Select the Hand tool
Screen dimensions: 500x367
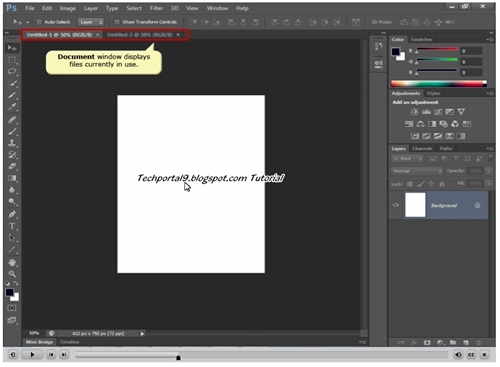pos(12,262)
